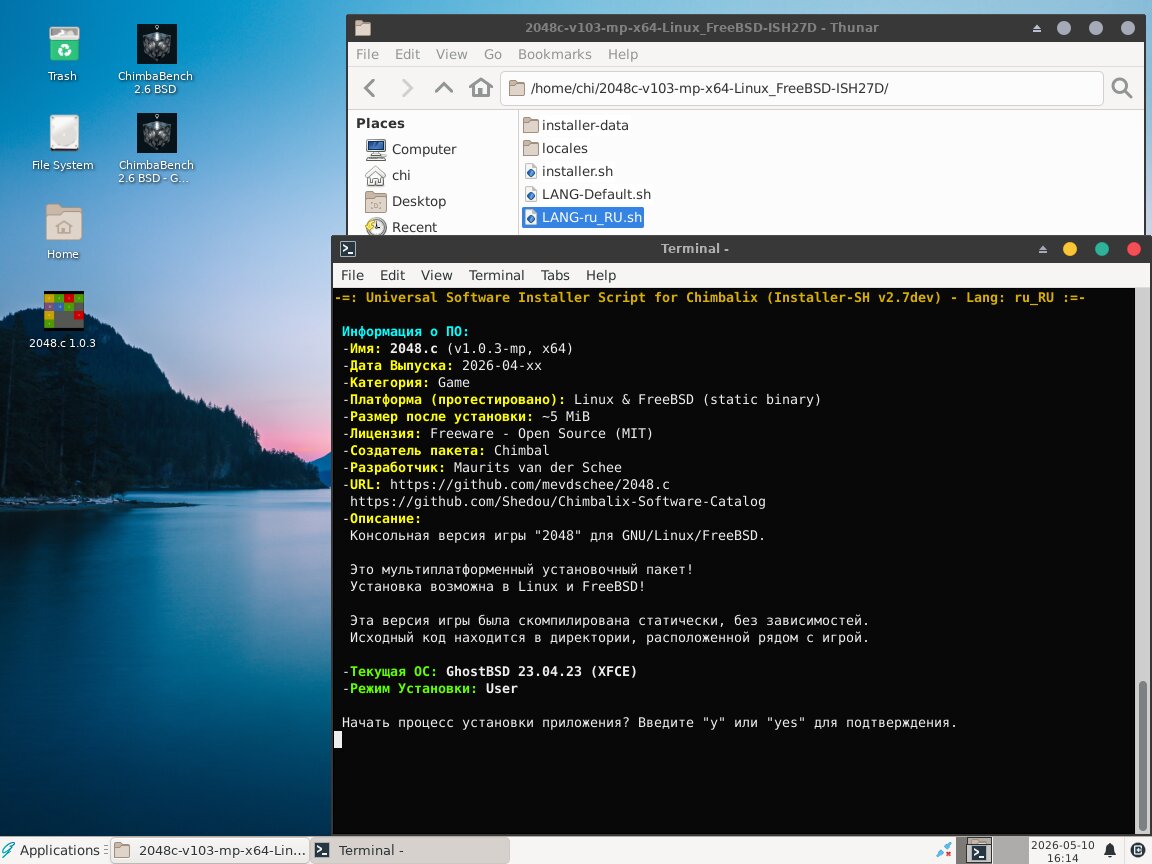Viewport: 1152px width, 864px height.
Task: Click the Thunar search magnifier icon
Action: [x=1121, y=88]
